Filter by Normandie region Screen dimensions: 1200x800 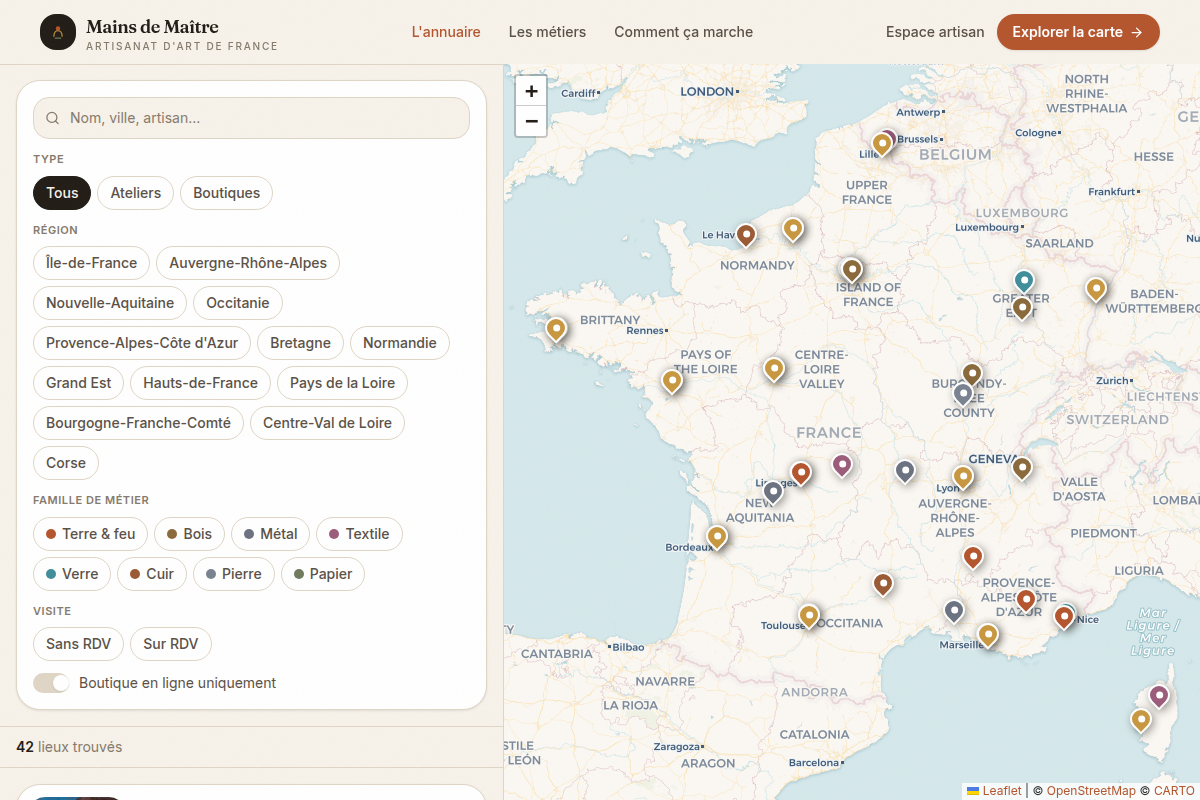click(400, 343)
